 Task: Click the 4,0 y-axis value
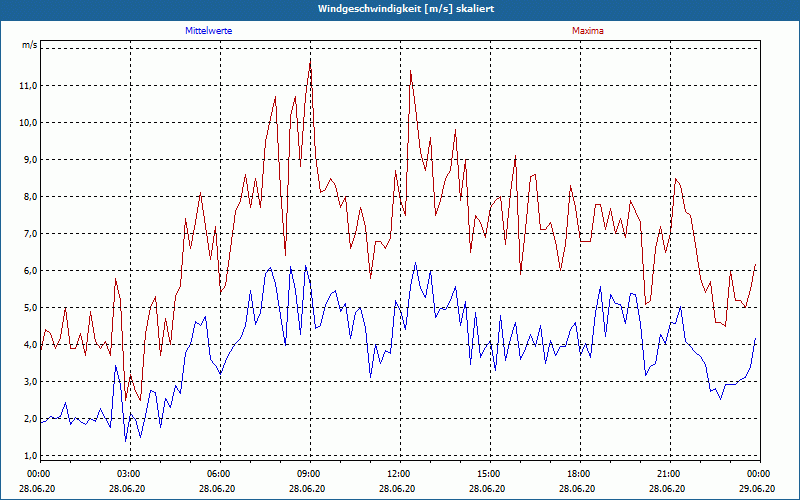31,345
